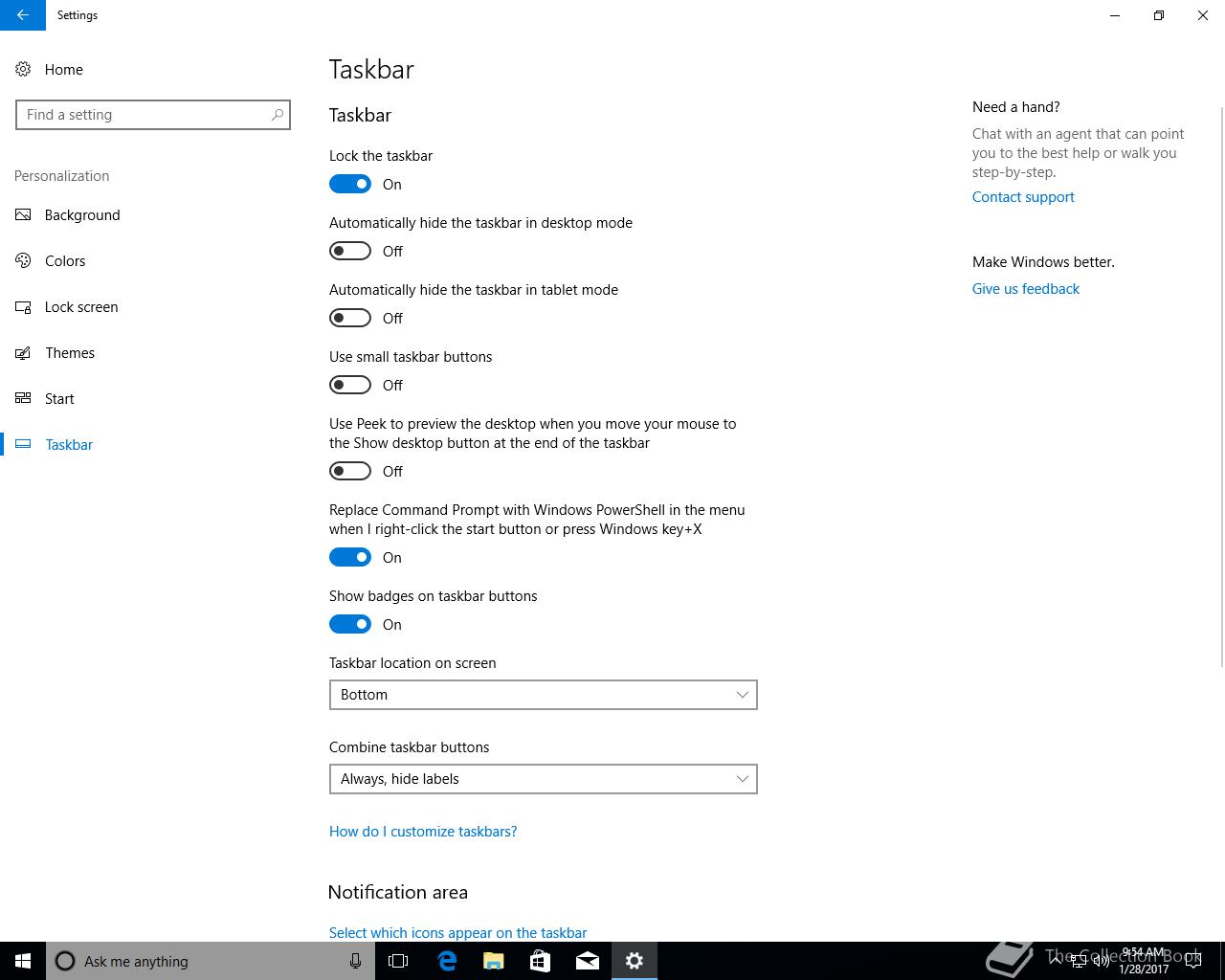Viewport: 1225px width, 980px height.
Task: Click the Colors palette icon
Action: click(x=23, y=260)
